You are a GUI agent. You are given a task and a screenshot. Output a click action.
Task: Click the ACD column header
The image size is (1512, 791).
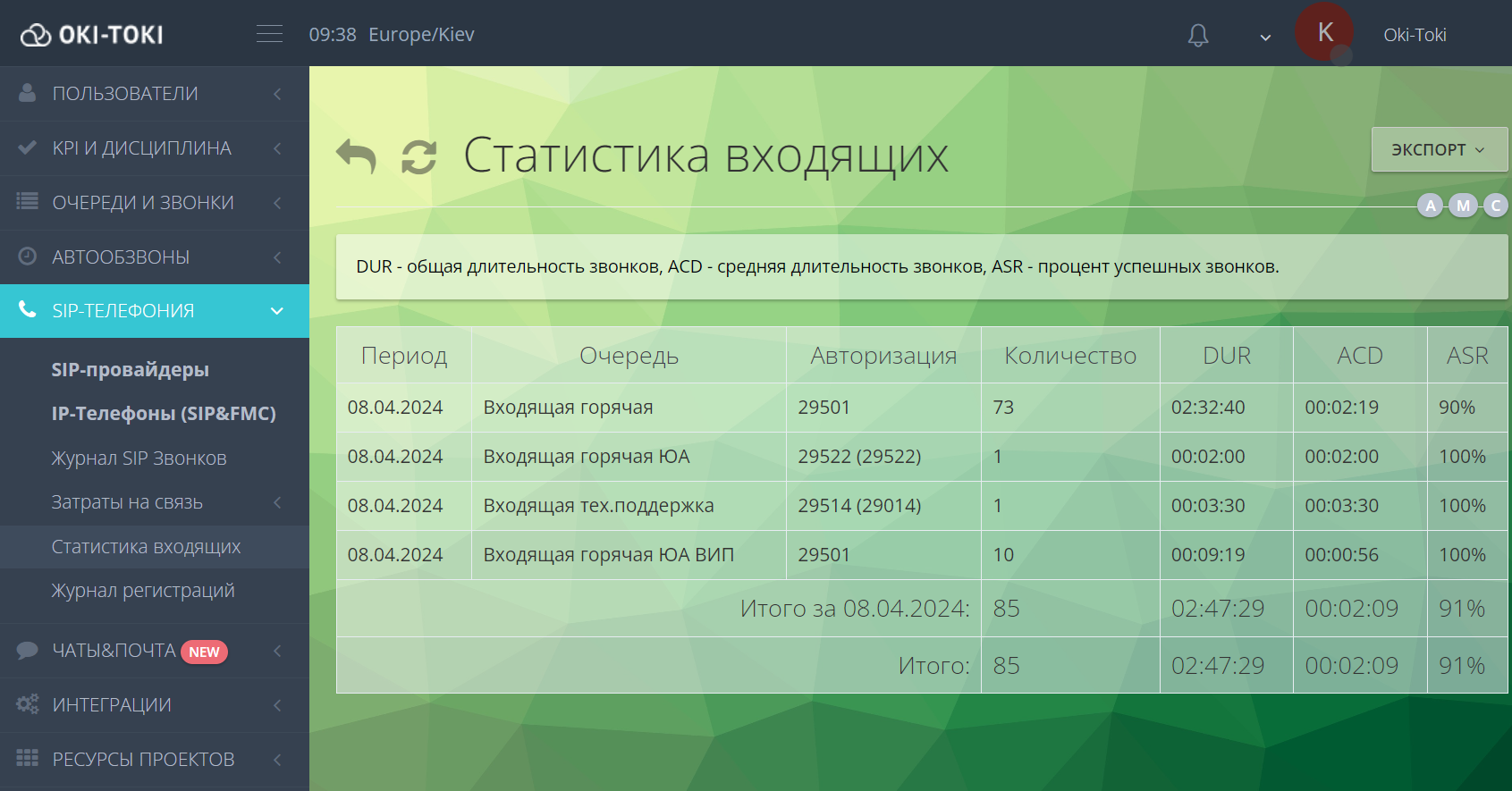point(1360,356)
